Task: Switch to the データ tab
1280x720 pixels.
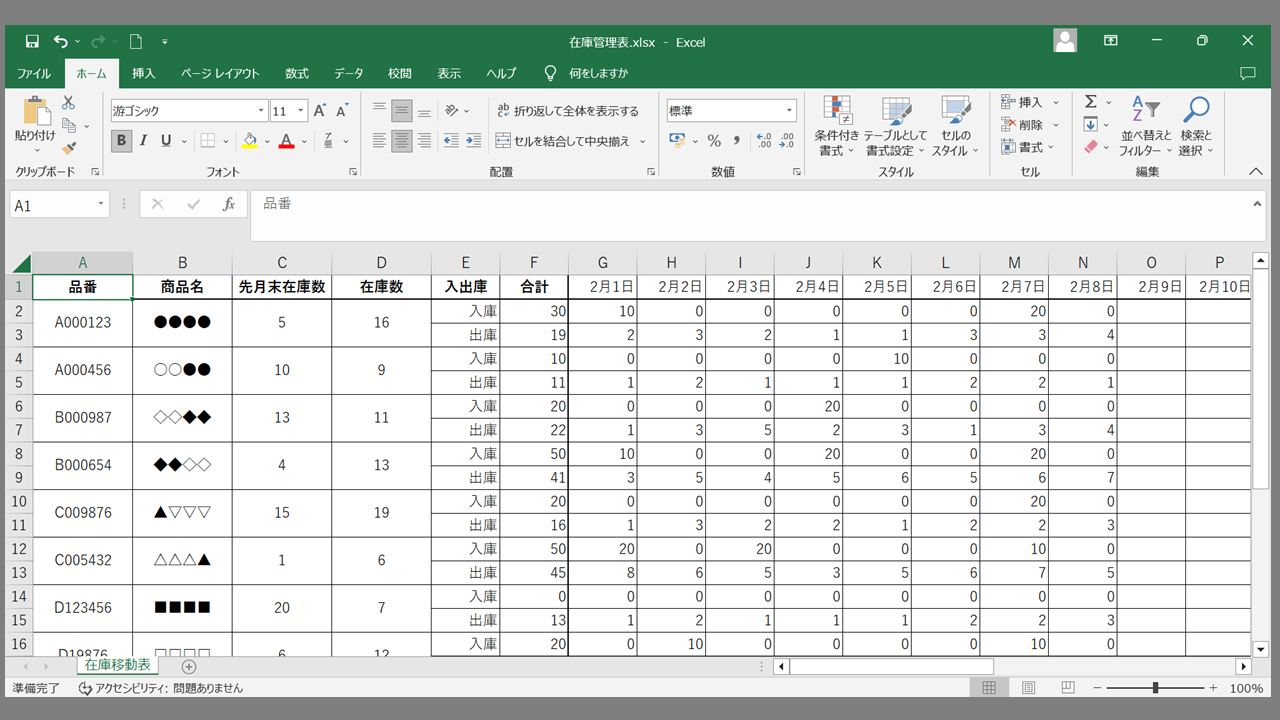Action: click(349, 73)
